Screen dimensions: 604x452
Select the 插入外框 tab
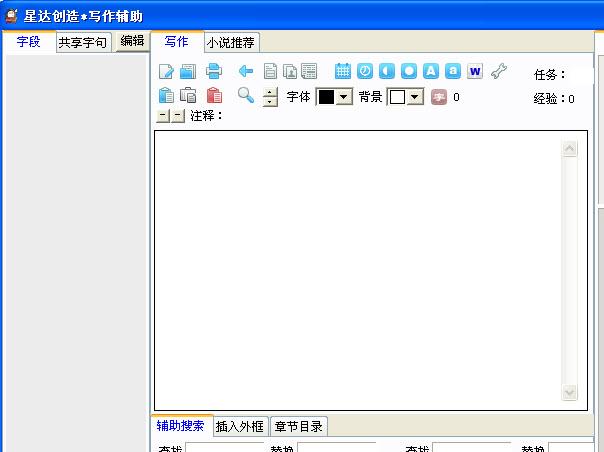(x=240, y=426)
